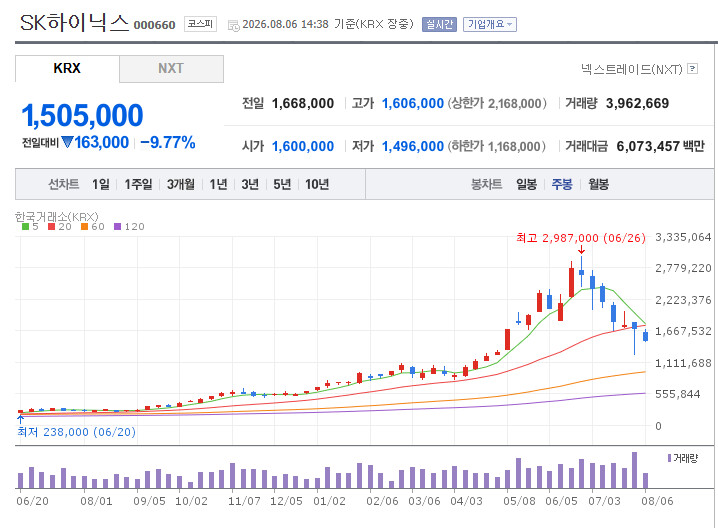Select the 1년 line chart range
The width and height of the screenshot is (718, 528).
(218, 184)
